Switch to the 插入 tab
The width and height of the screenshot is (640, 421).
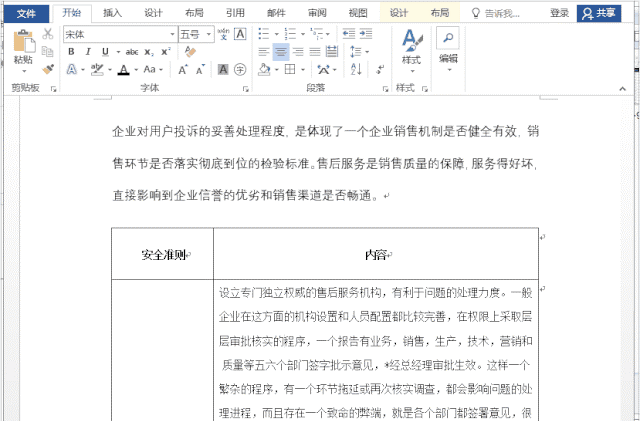pos(113,13)
